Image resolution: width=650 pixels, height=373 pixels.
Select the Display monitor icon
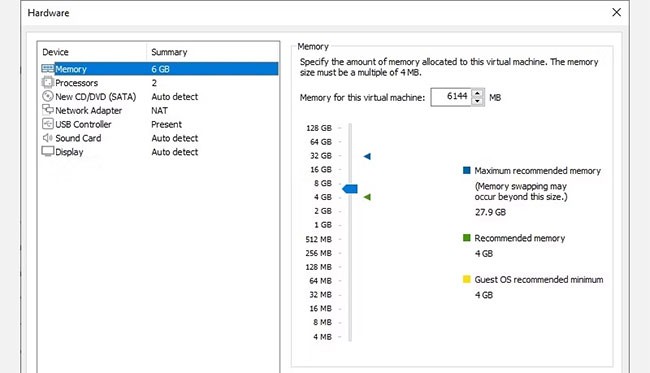click(x=48, y=152)
